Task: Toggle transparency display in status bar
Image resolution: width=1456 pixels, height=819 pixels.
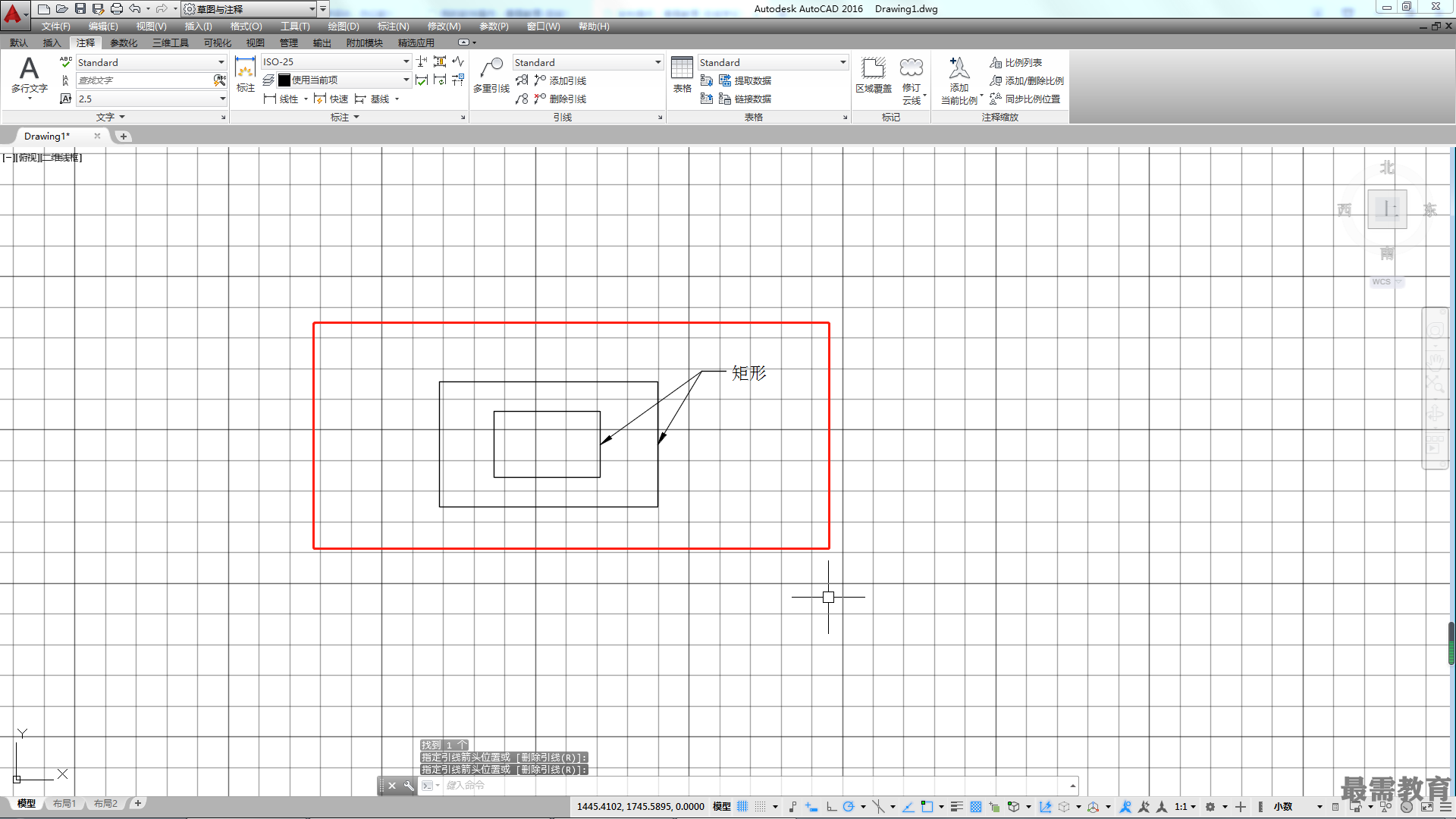Action: [x=976, y=806]
